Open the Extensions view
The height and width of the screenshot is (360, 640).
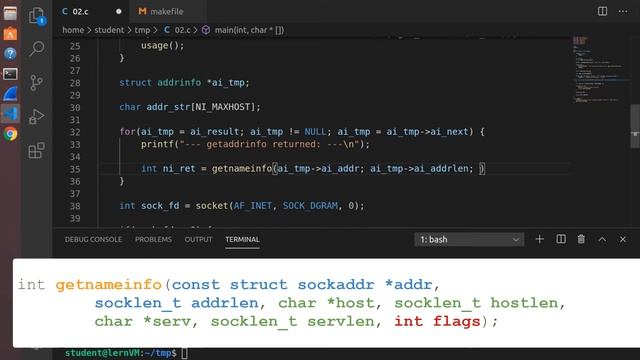36,150
